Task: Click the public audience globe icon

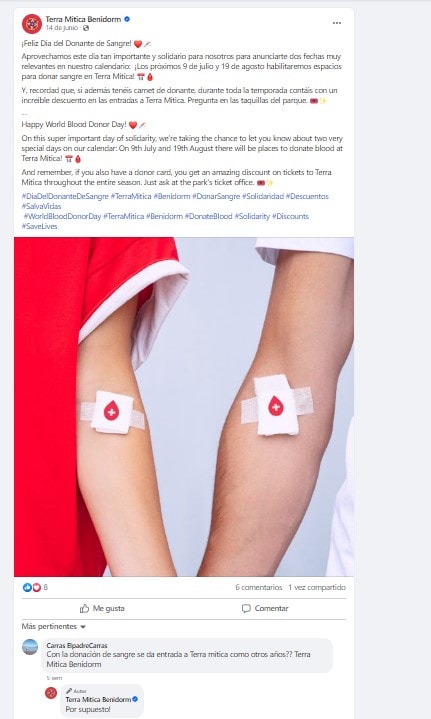Action: pos(86,28)
